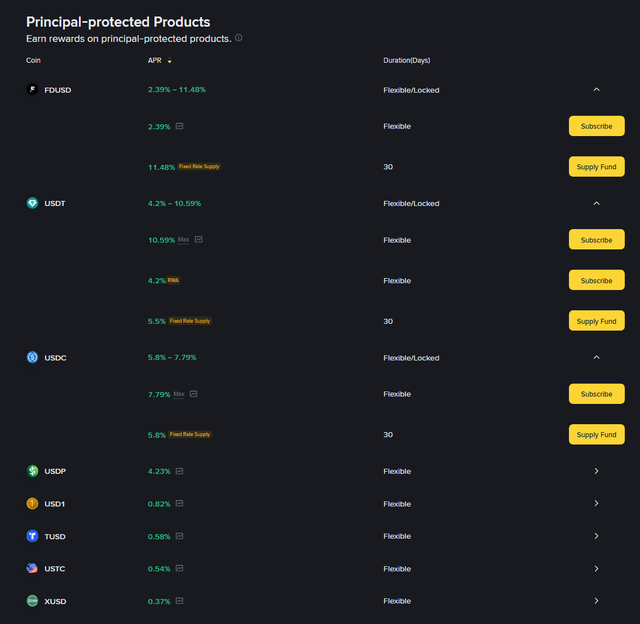
Task: Open the APR chart for USDC 7.79%
Action: [193, 394]
